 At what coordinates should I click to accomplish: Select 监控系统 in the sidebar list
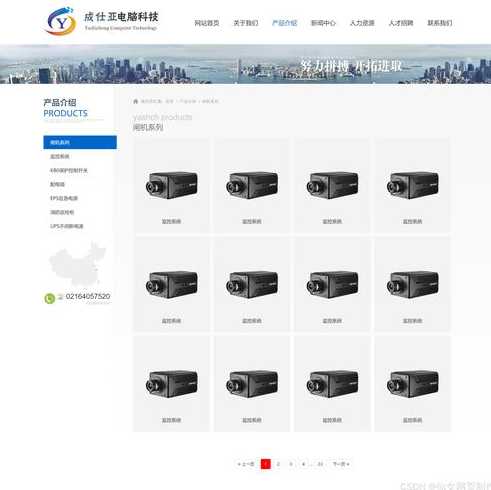[x=60, y=156]
